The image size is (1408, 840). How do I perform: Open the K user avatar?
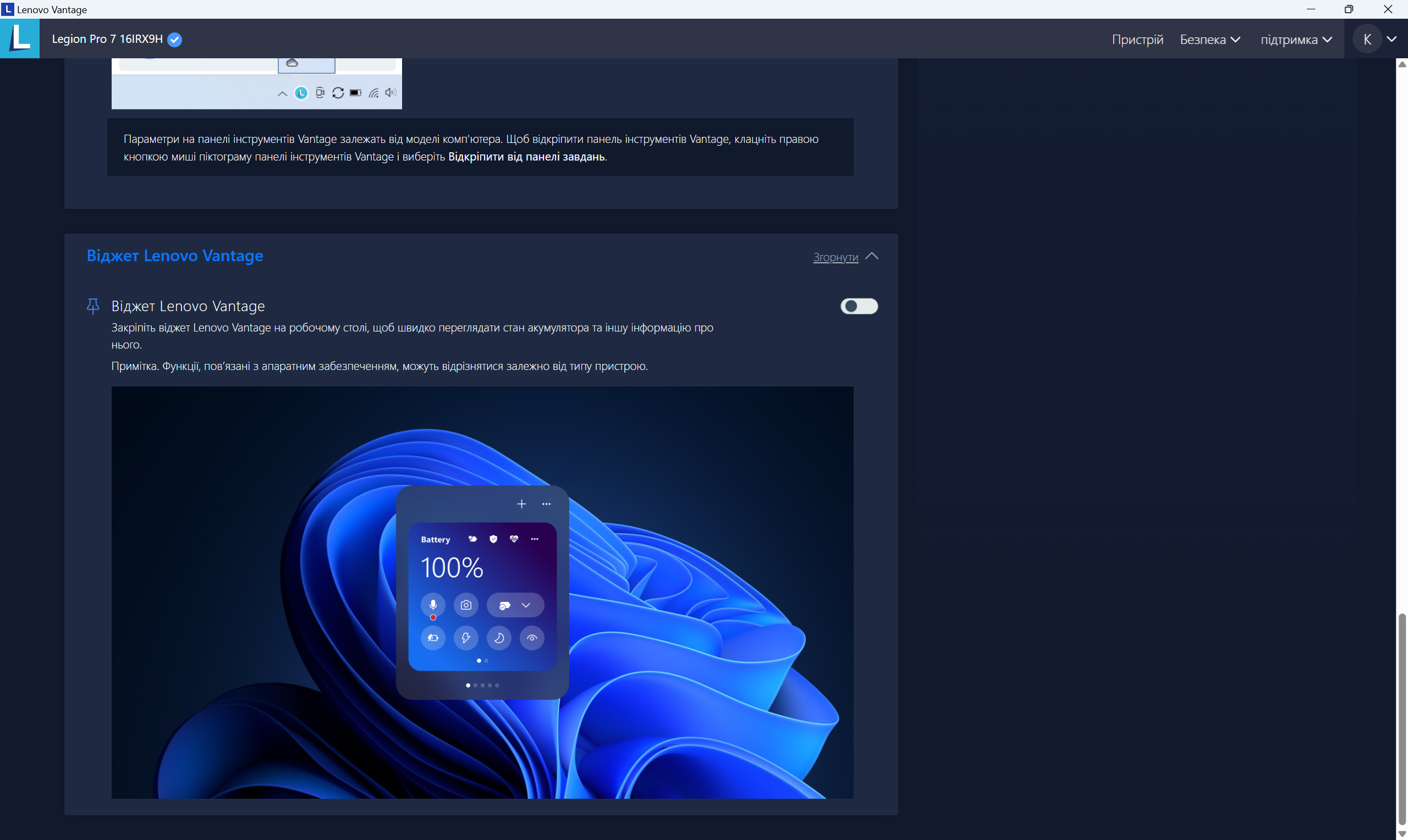click(x=1367, y=40)
